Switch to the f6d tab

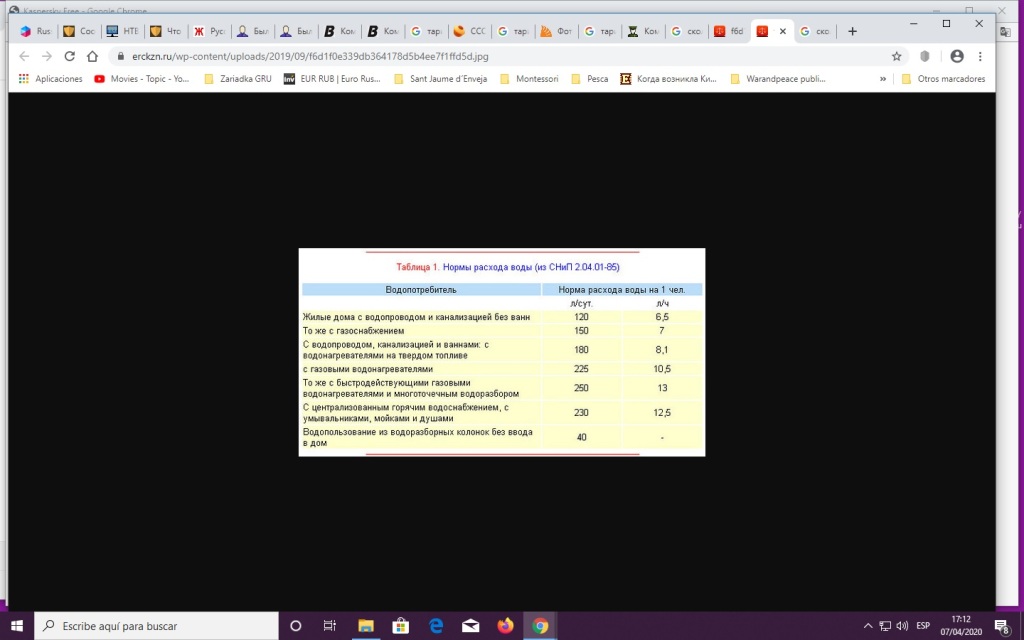(728, 31)
